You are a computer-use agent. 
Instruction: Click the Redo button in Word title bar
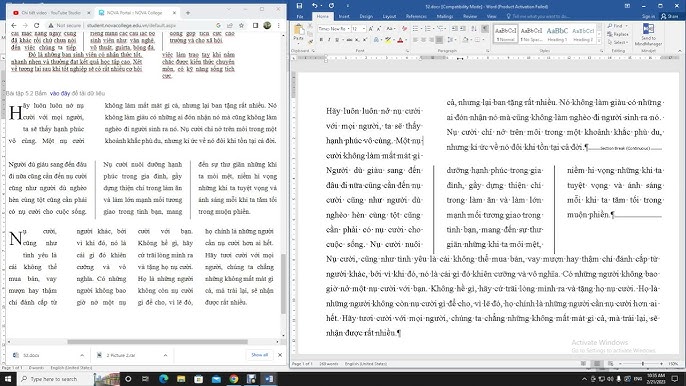[331, 6]
